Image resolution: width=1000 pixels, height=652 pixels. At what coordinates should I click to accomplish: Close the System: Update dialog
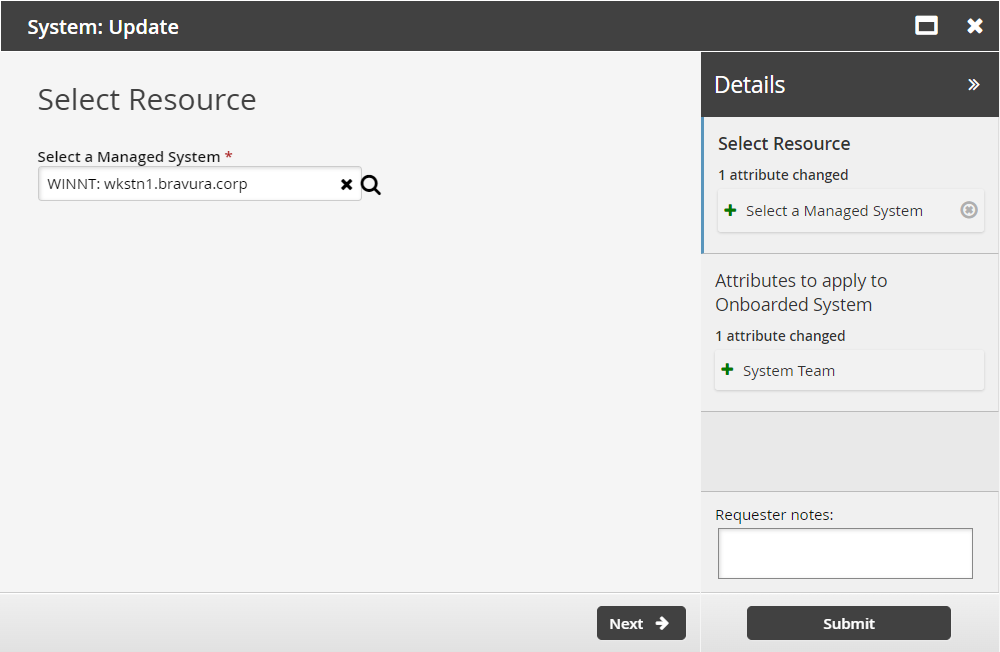click(975, 26)
